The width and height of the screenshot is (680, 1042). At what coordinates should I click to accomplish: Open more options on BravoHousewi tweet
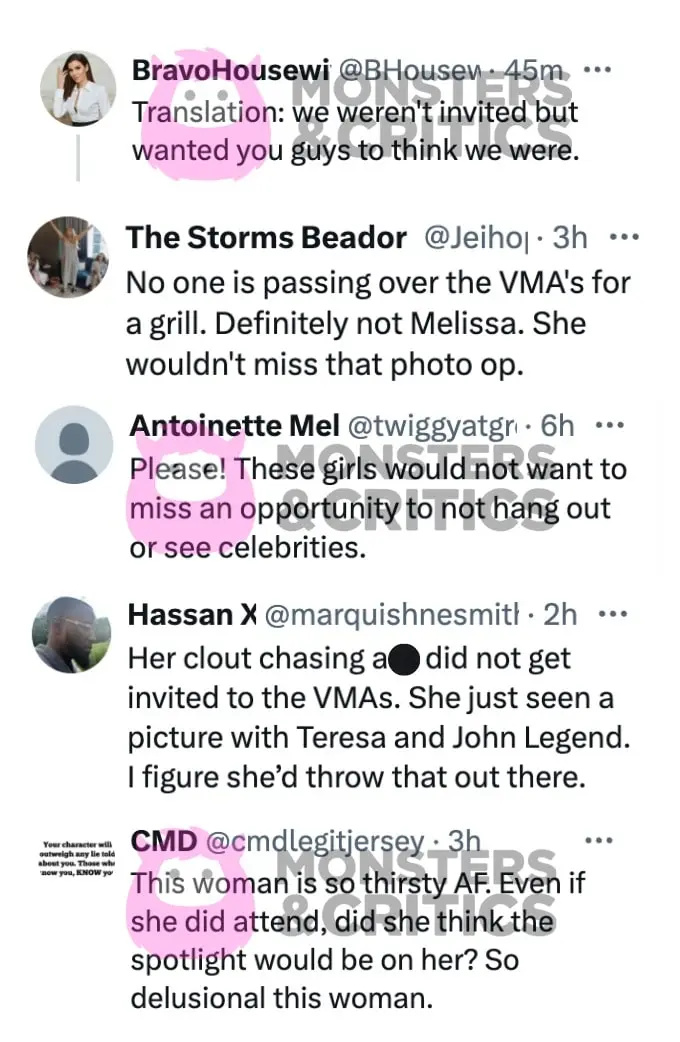pos(596,68)
